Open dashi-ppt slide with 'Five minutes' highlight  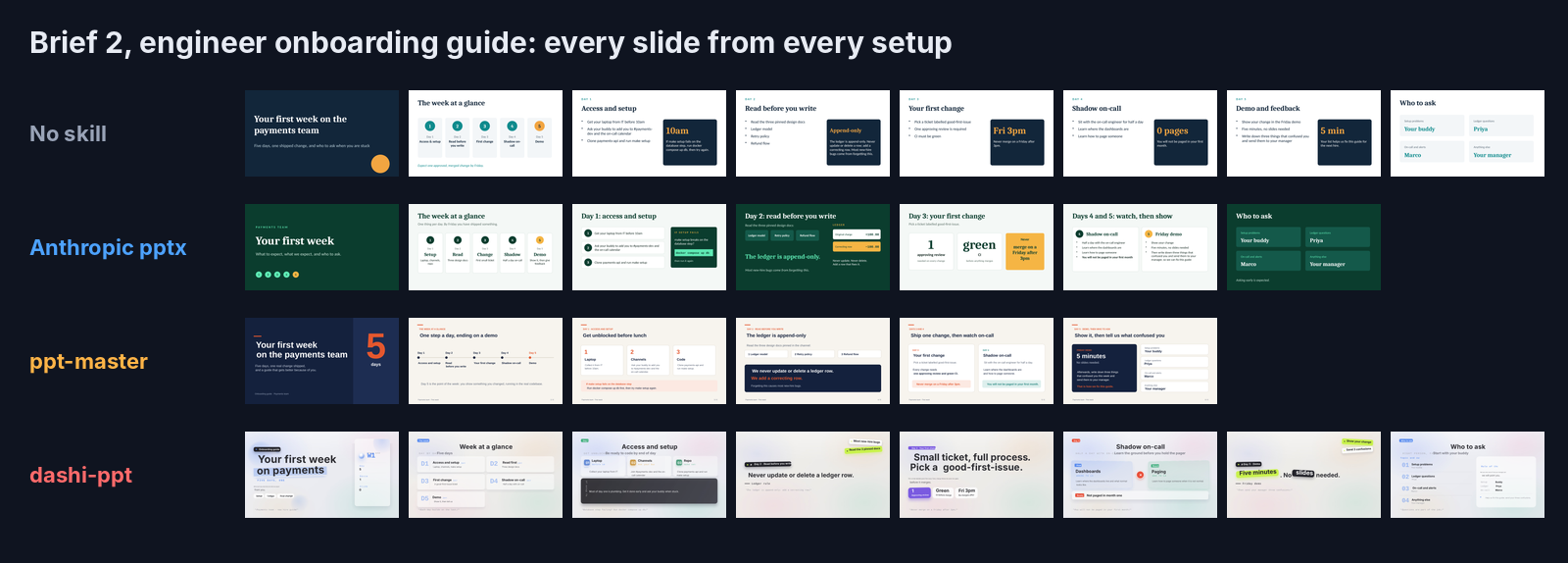tap(1303, 475)
